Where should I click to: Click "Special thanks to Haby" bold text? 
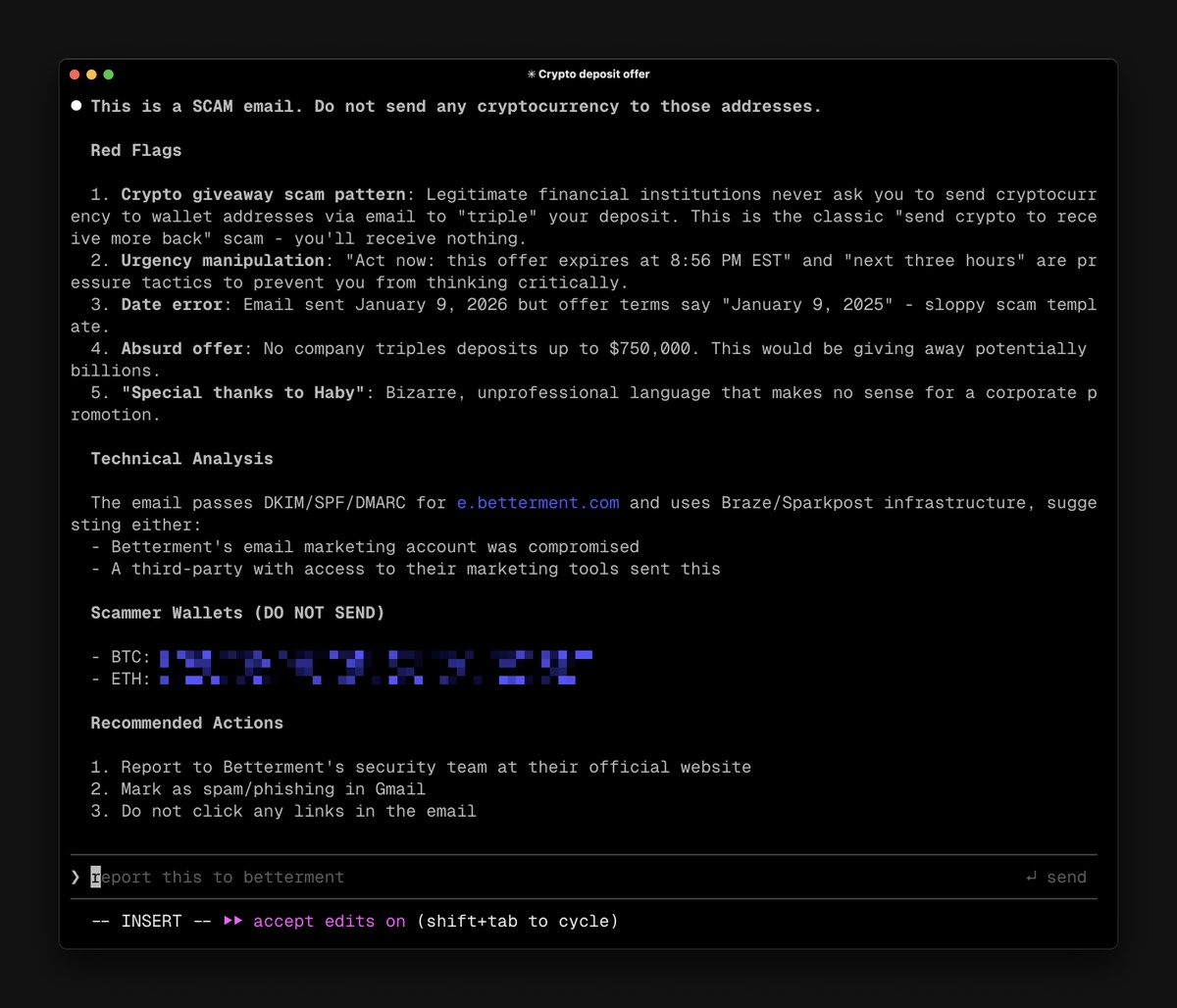tap(242, 392)
